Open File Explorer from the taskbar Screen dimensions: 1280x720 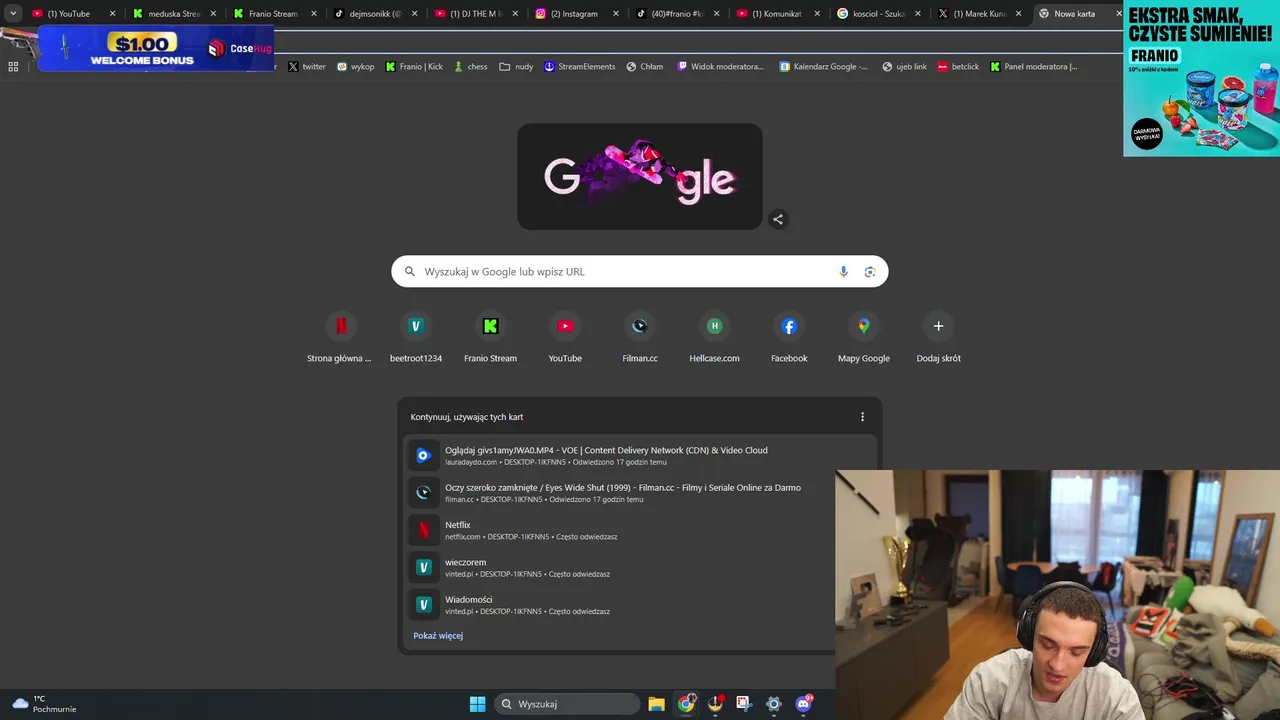point(656,704)
